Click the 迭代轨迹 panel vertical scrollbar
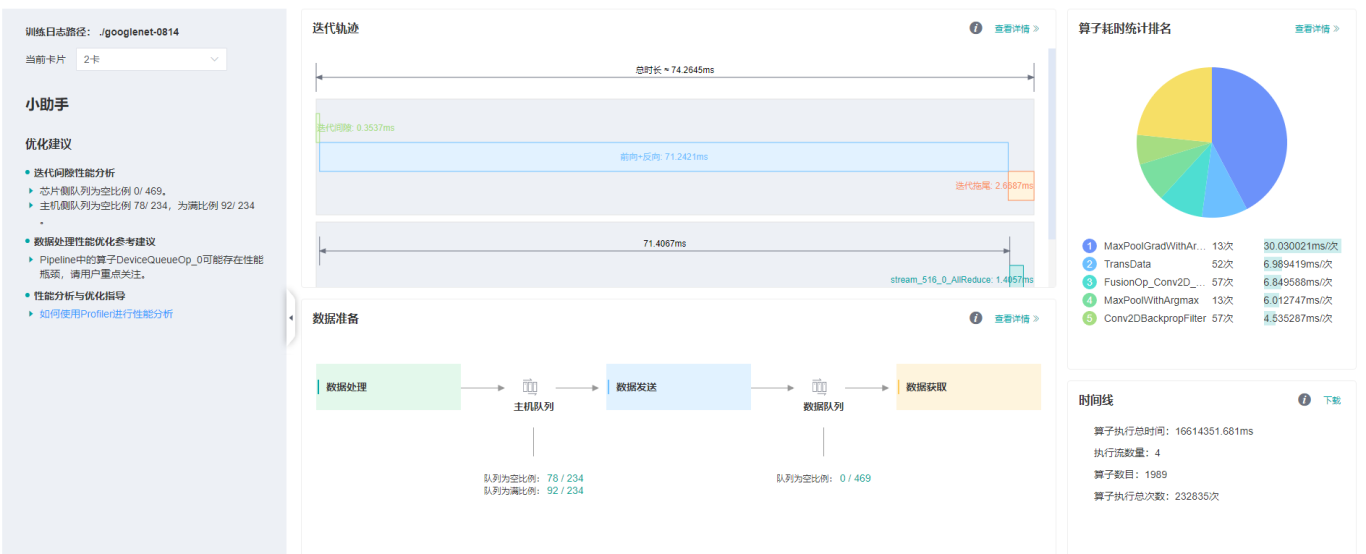This screenshot has width=1366, height=554. pyautogui.click(x=1051, y=140)
